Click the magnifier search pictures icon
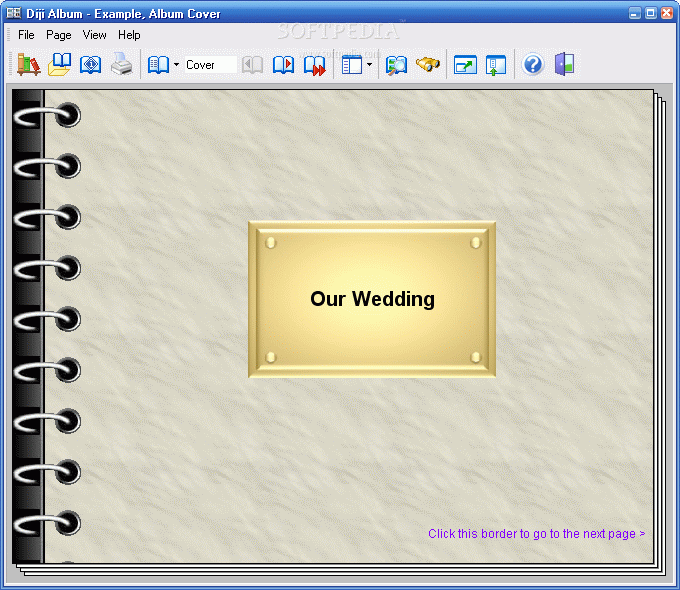The height and width of the screenshot is (590, 680). point(396,65)
